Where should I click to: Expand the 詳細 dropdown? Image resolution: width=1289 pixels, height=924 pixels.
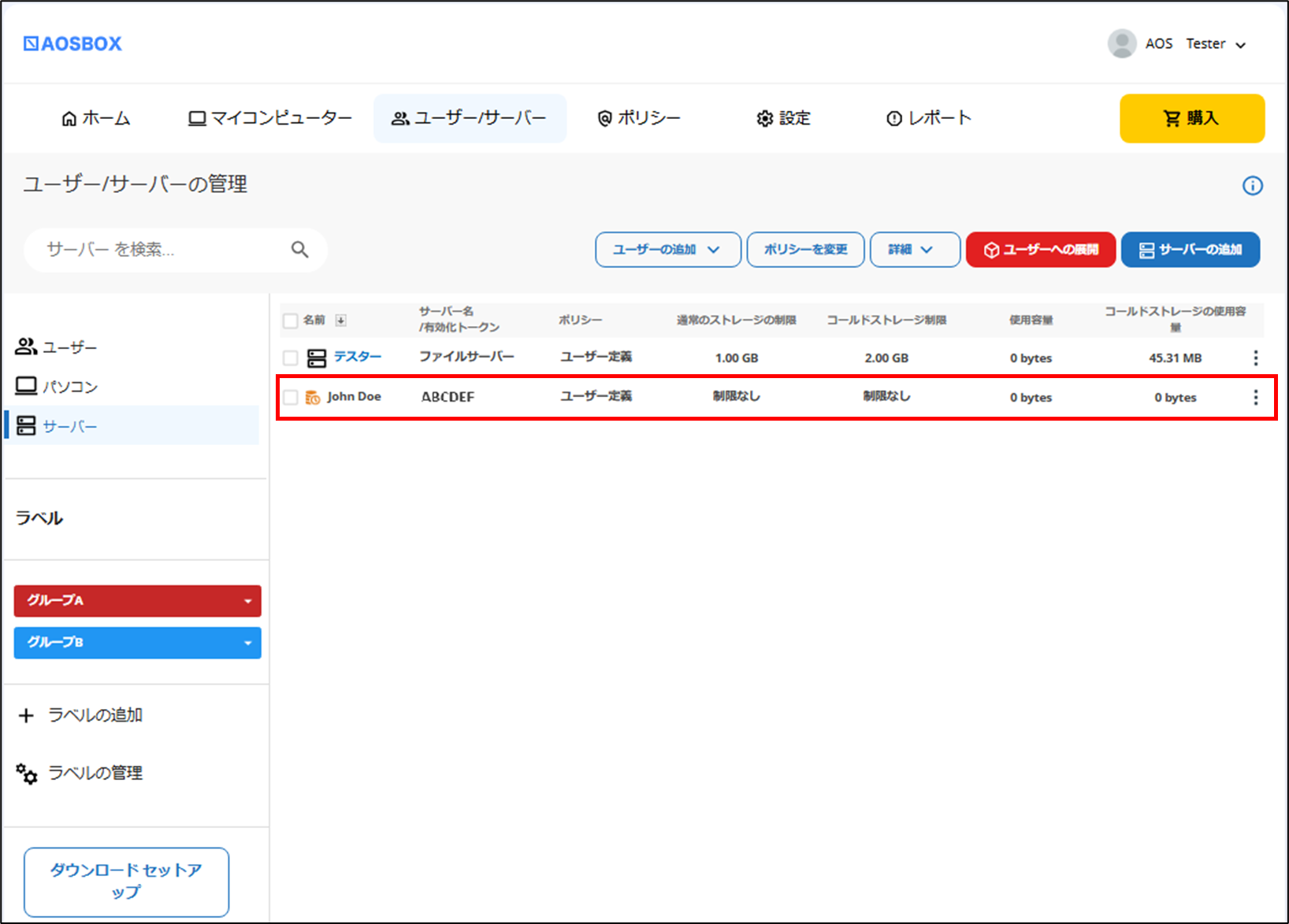click(914, 250)
